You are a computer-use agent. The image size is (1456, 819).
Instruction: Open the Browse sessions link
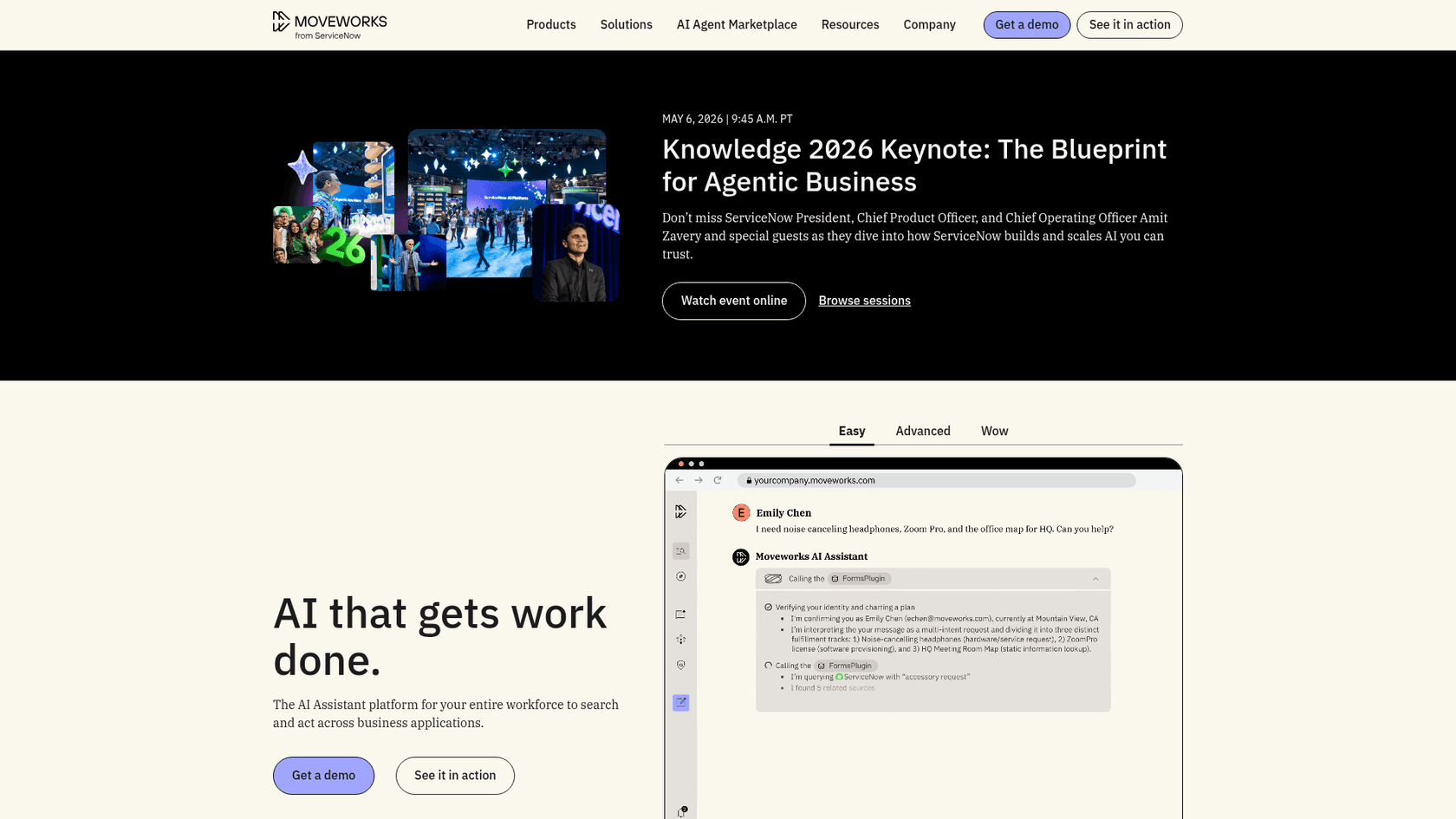tap(864, 301)
